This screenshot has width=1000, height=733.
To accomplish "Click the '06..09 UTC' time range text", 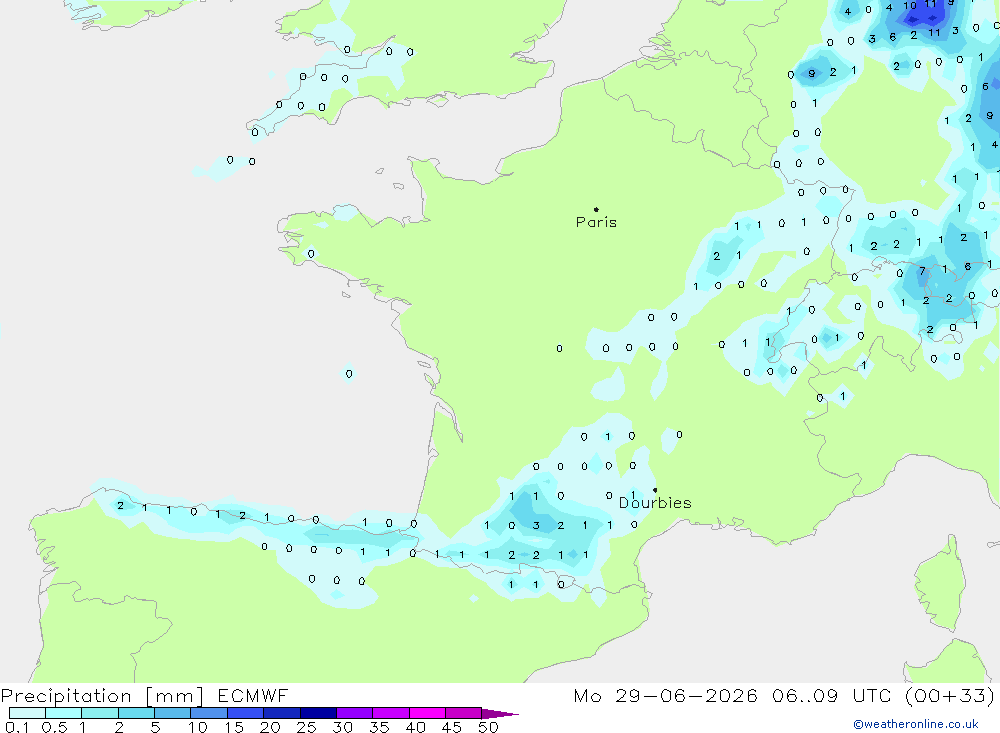I will tap(831, 696).
